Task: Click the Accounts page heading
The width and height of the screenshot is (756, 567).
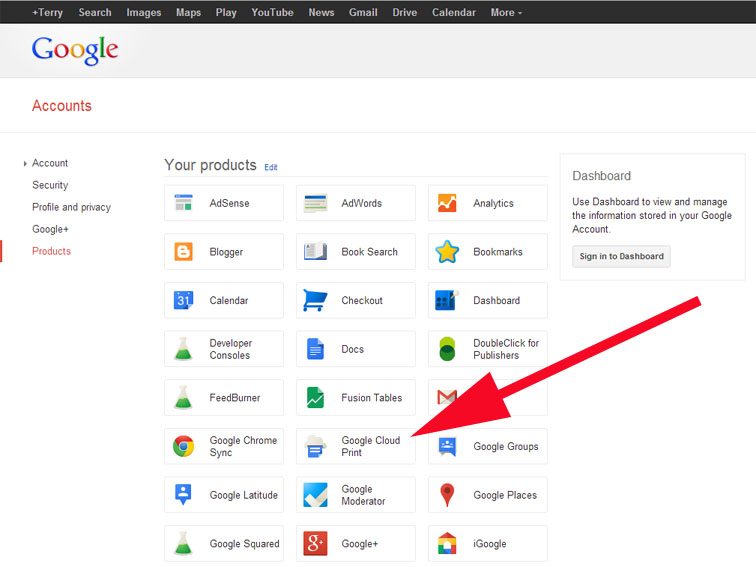Action: pyautogui.click(x=62, y=106)
